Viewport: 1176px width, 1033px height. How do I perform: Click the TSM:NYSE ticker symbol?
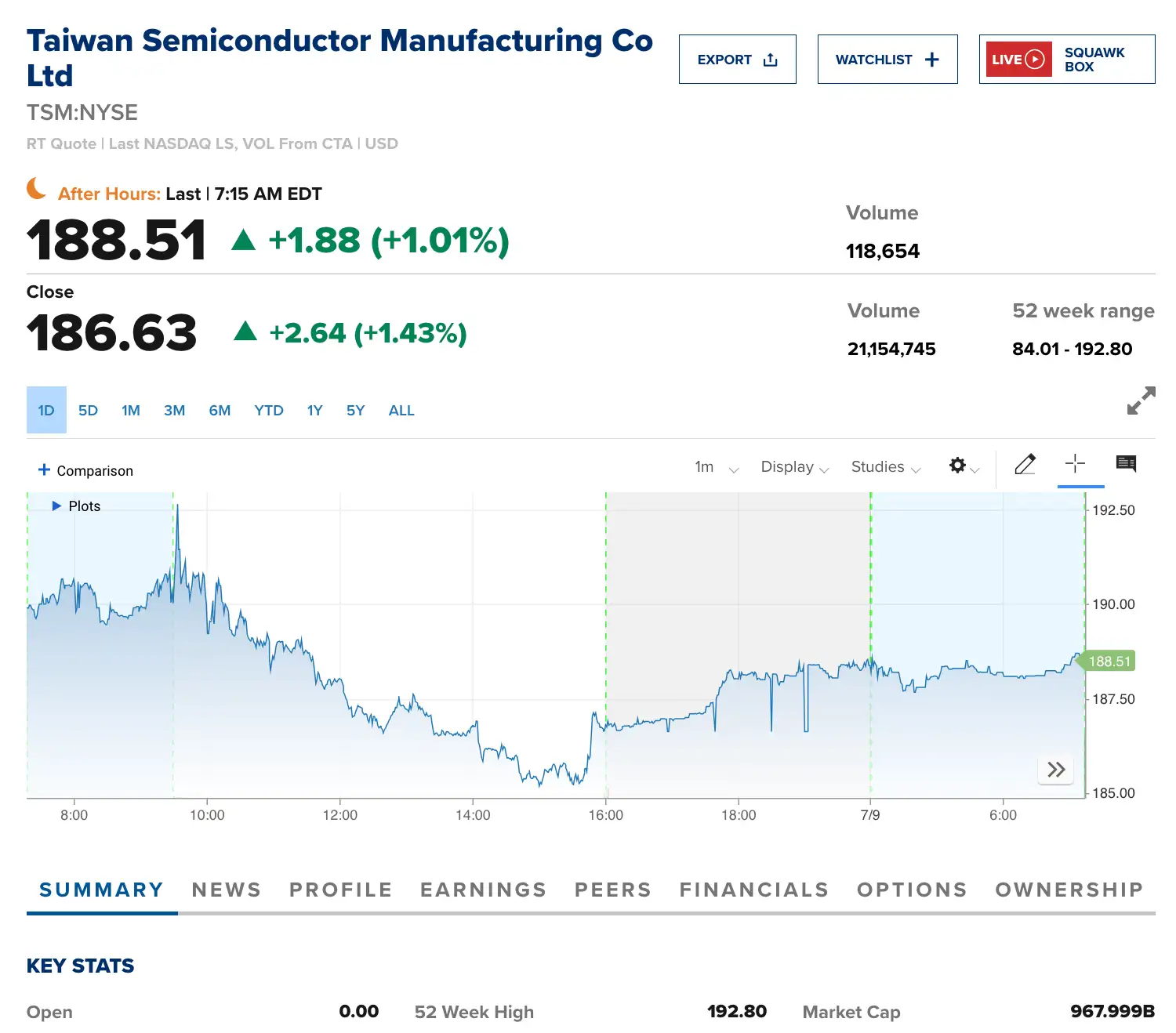pyautogui.click(x=82, y=113)
